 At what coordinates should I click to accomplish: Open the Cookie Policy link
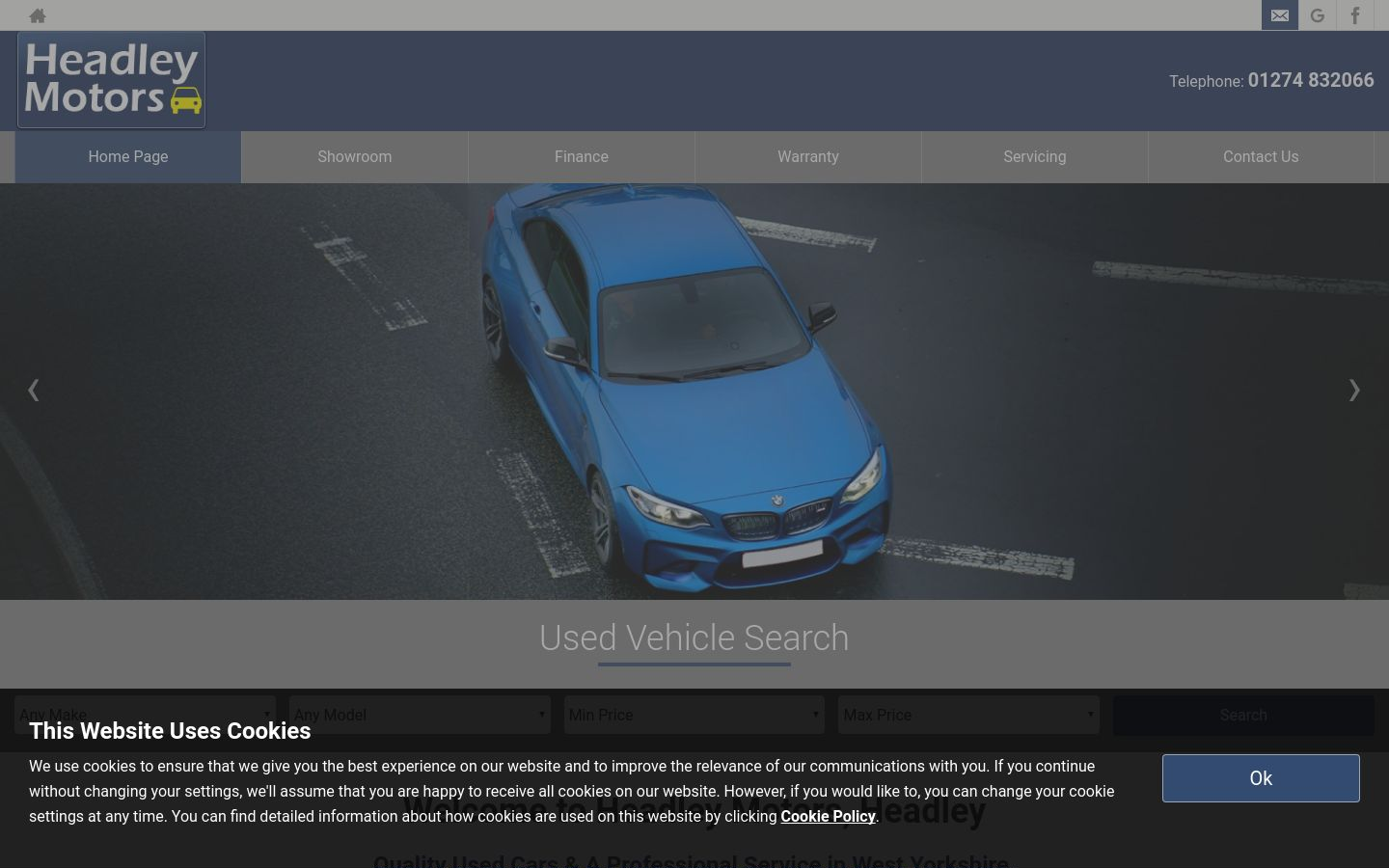[828, 816]
